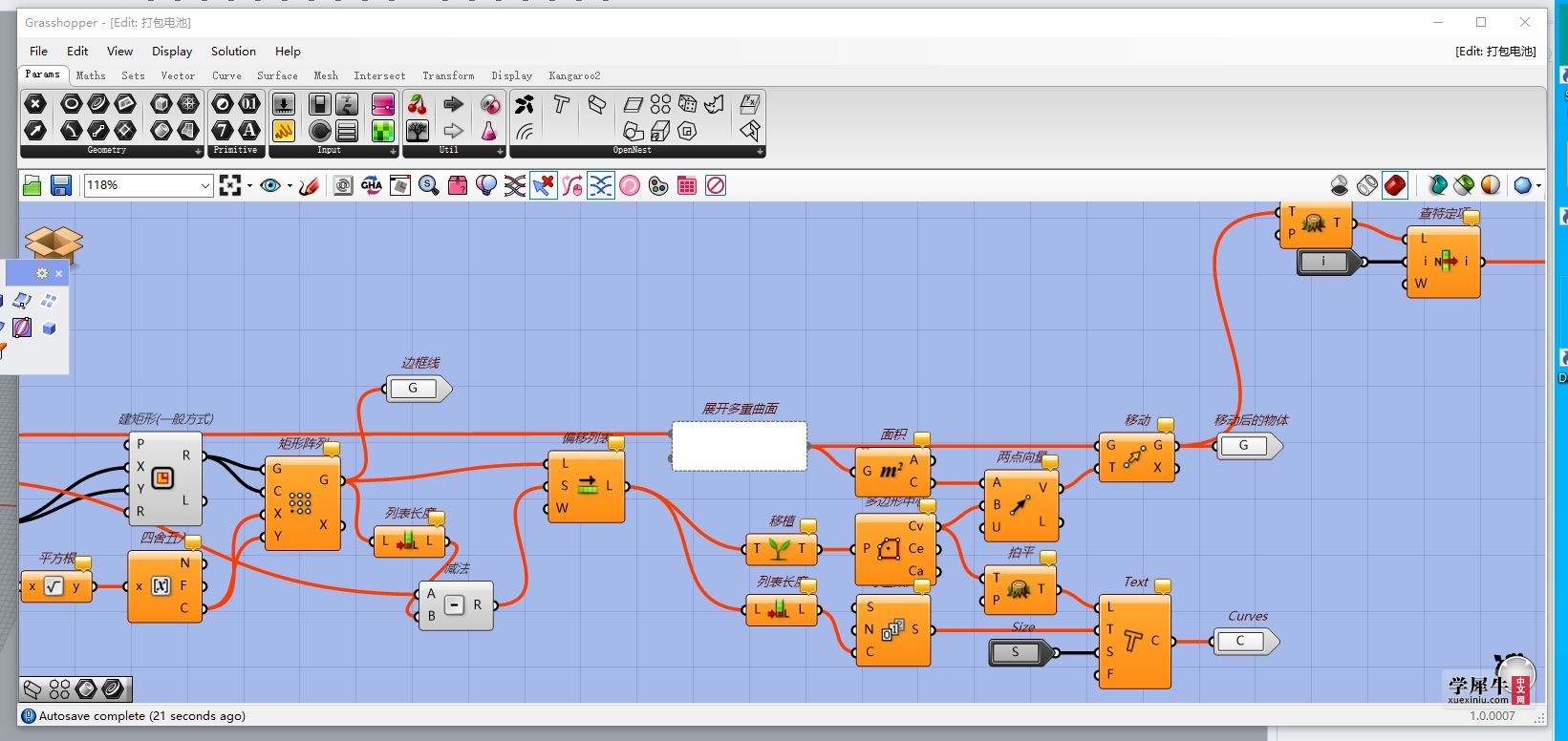Click the gear icon on floating panel
This screenshot has height=741, width=1568.
point(42,273)
